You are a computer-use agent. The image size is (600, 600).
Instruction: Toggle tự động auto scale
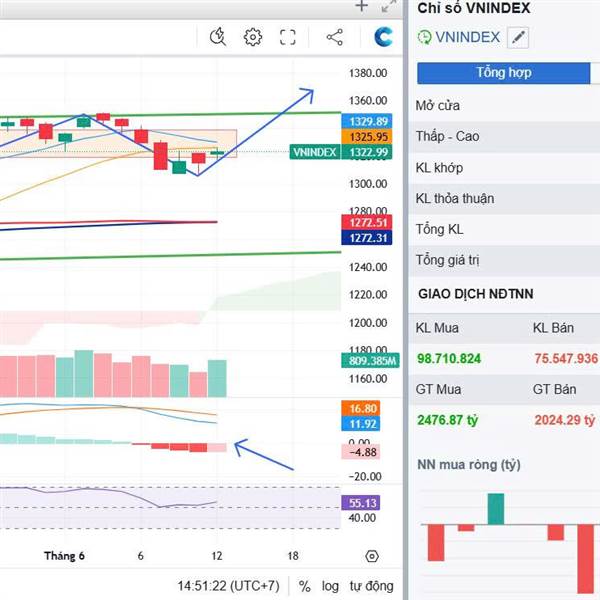(x=371, y=586)
